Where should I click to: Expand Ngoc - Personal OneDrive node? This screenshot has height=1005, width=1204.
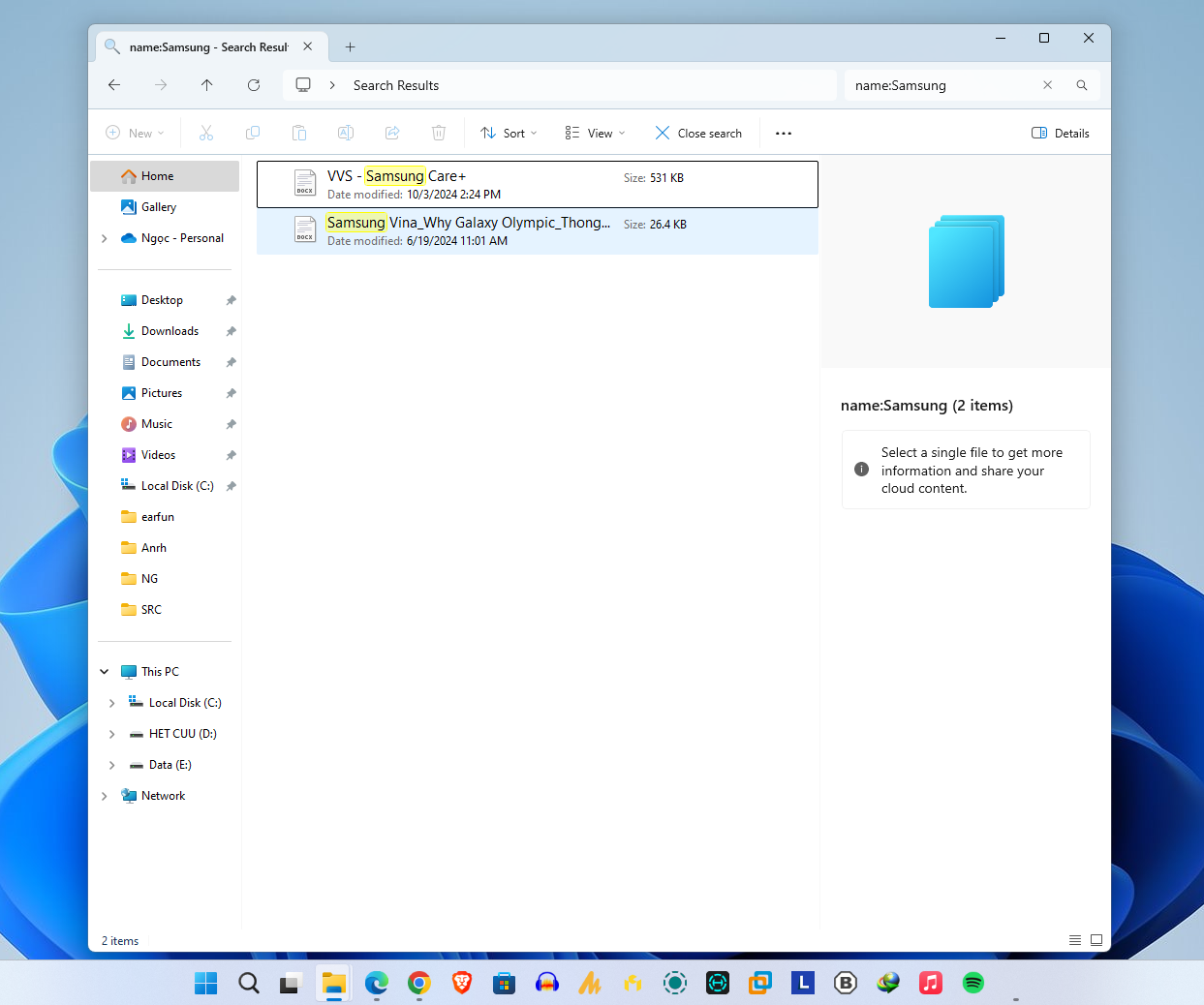[105, 238]
